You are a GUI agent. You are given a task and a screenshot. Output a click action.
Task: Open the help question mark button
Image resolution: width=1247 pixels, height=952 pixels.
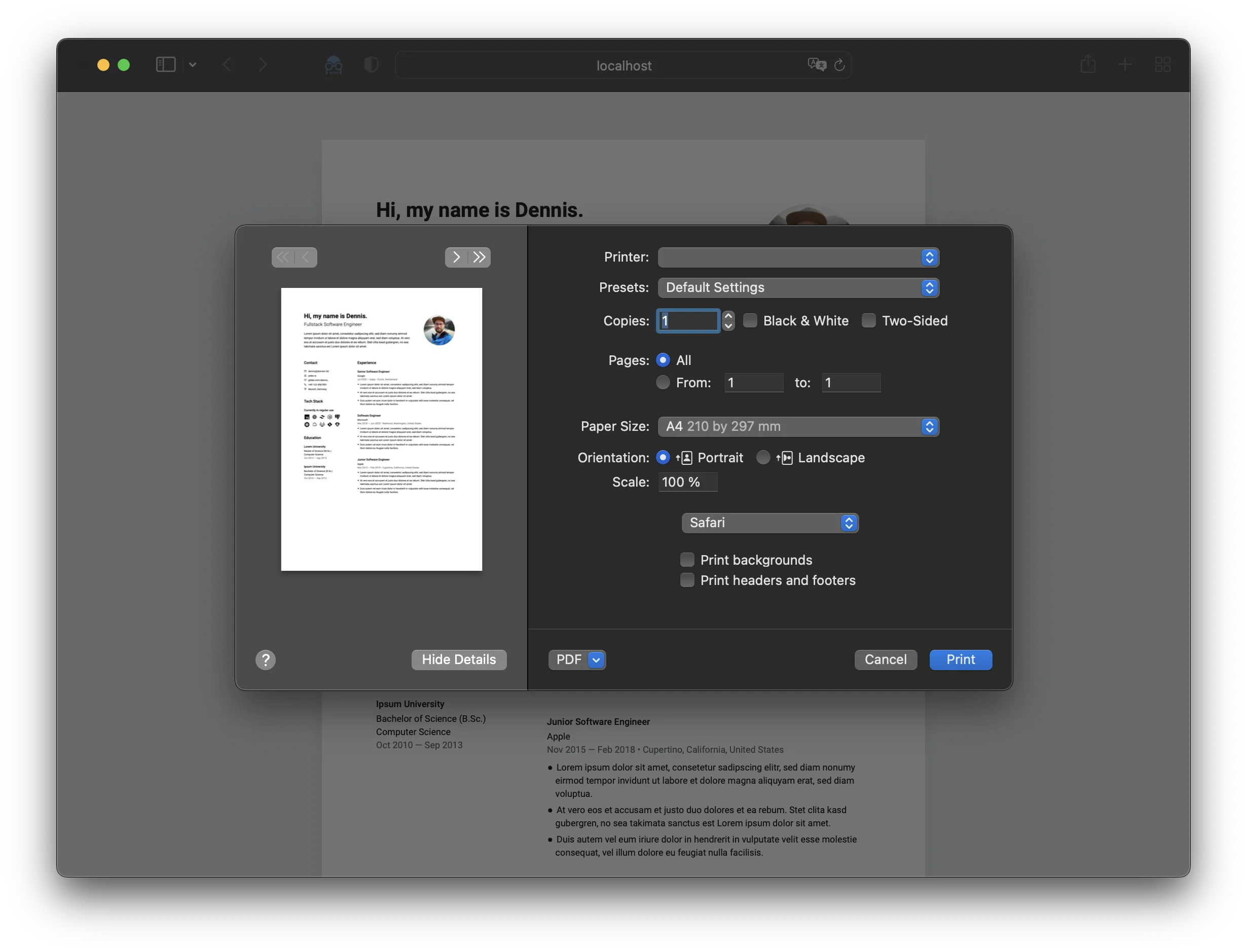265,660
